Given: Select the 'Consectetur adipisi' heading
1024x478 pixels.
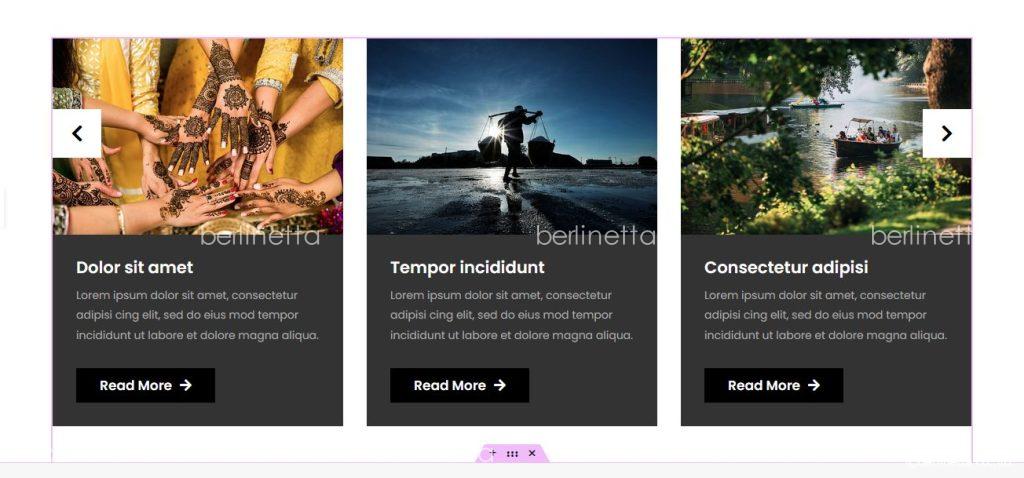Looking at the screenshot, I should 786,268.
